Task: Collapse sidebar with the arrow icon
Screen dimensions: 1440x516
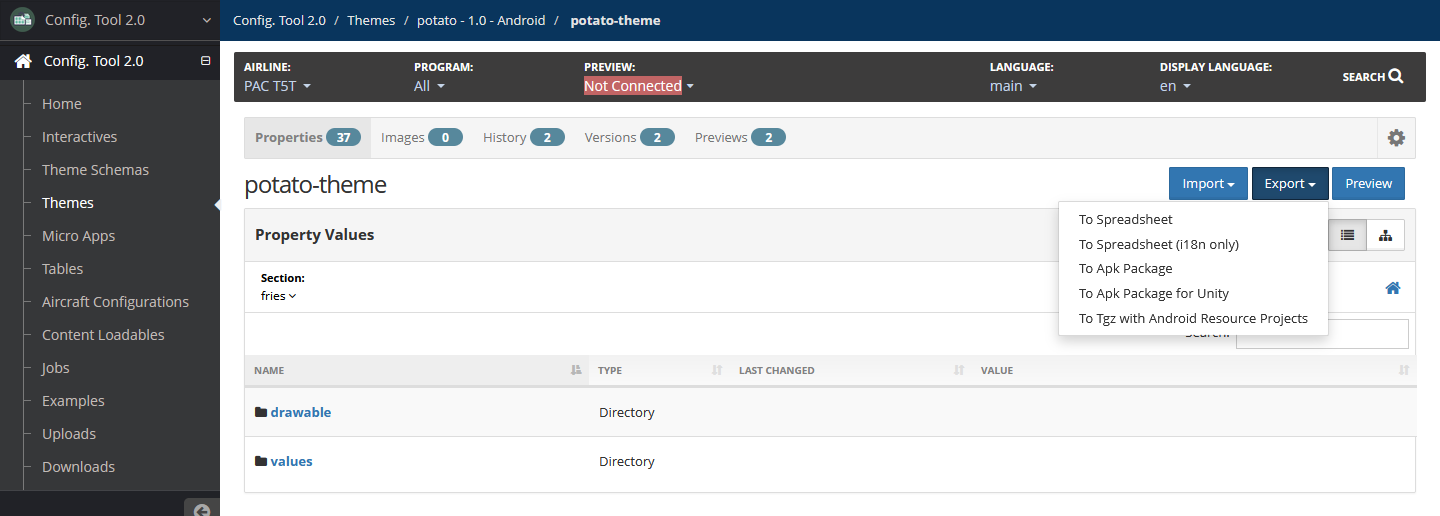Action: pos(201,510)
